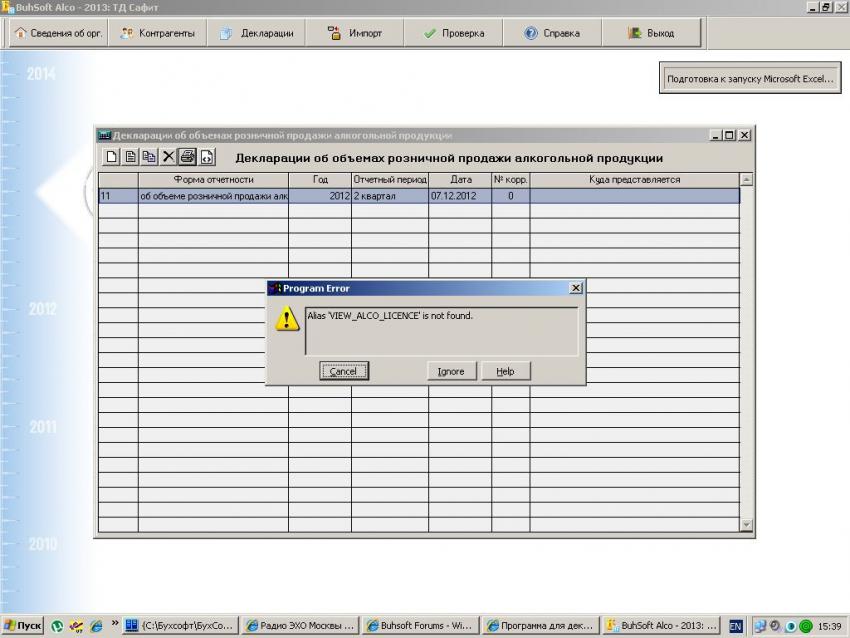Click the new declaration icon

(x=112, y=156)
